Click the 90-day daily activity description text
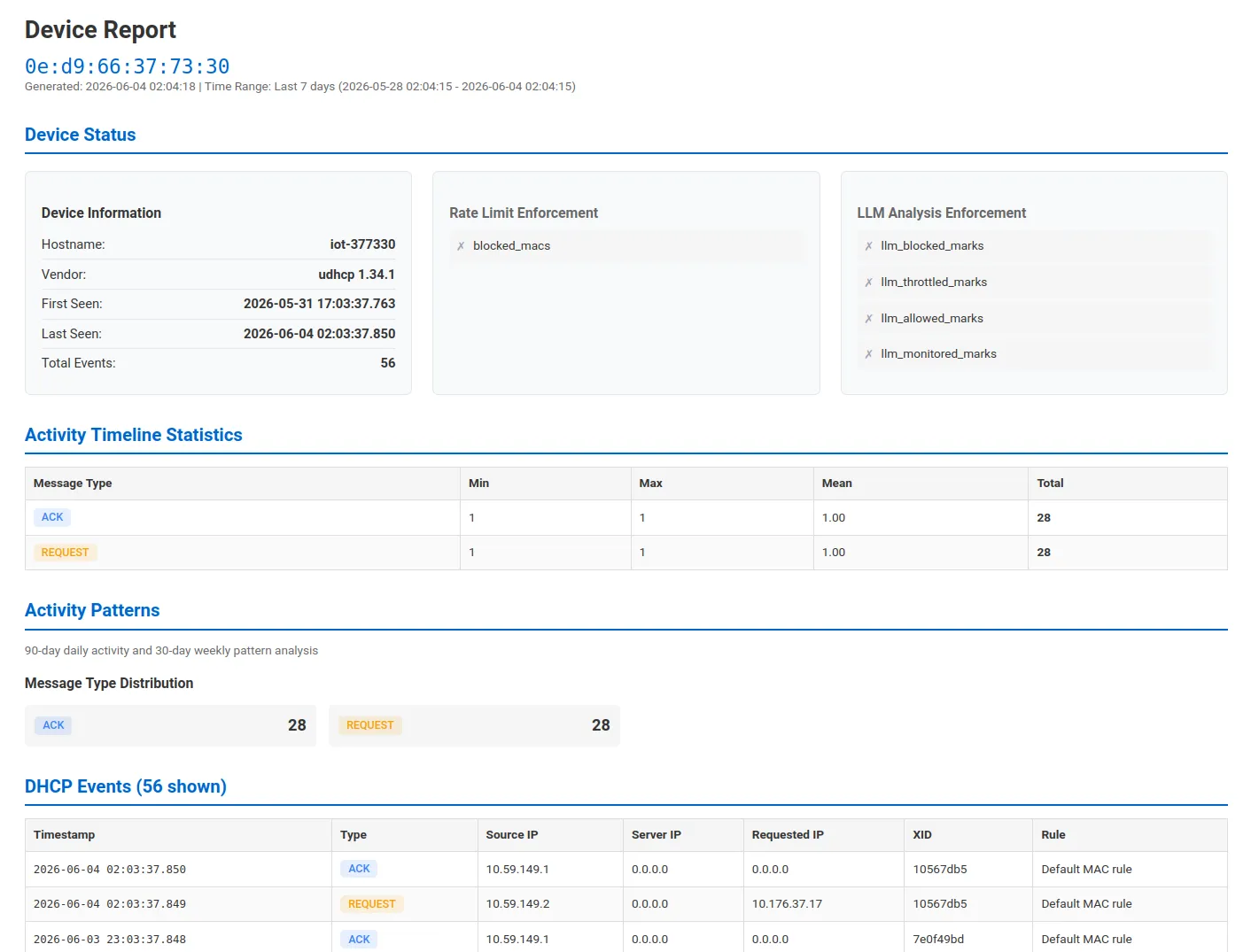The width and height of the screenshot is (1251, 952). (171, 651)
